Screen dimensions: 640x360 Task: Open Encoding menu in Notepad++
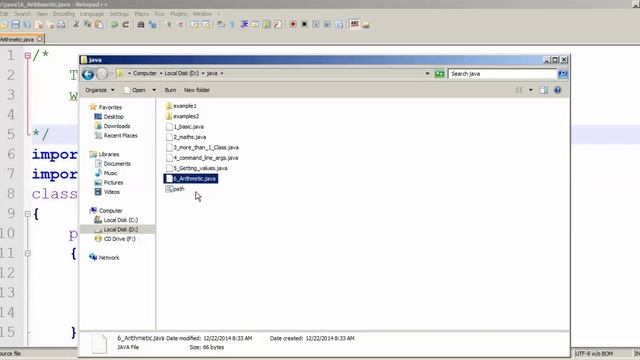tap(64, 14)
